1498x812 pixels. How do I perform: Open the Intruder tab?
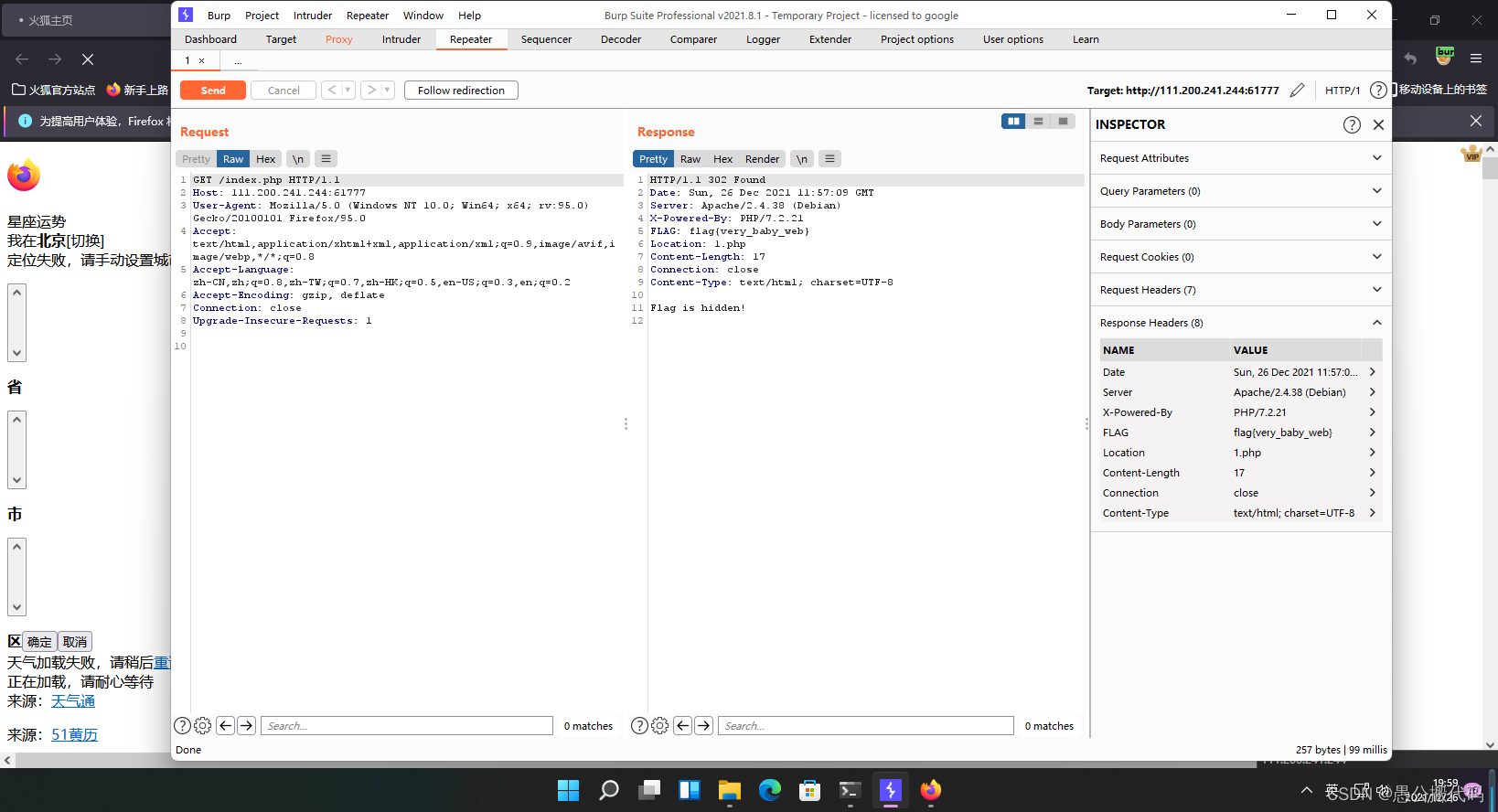(x=401, y=39)
